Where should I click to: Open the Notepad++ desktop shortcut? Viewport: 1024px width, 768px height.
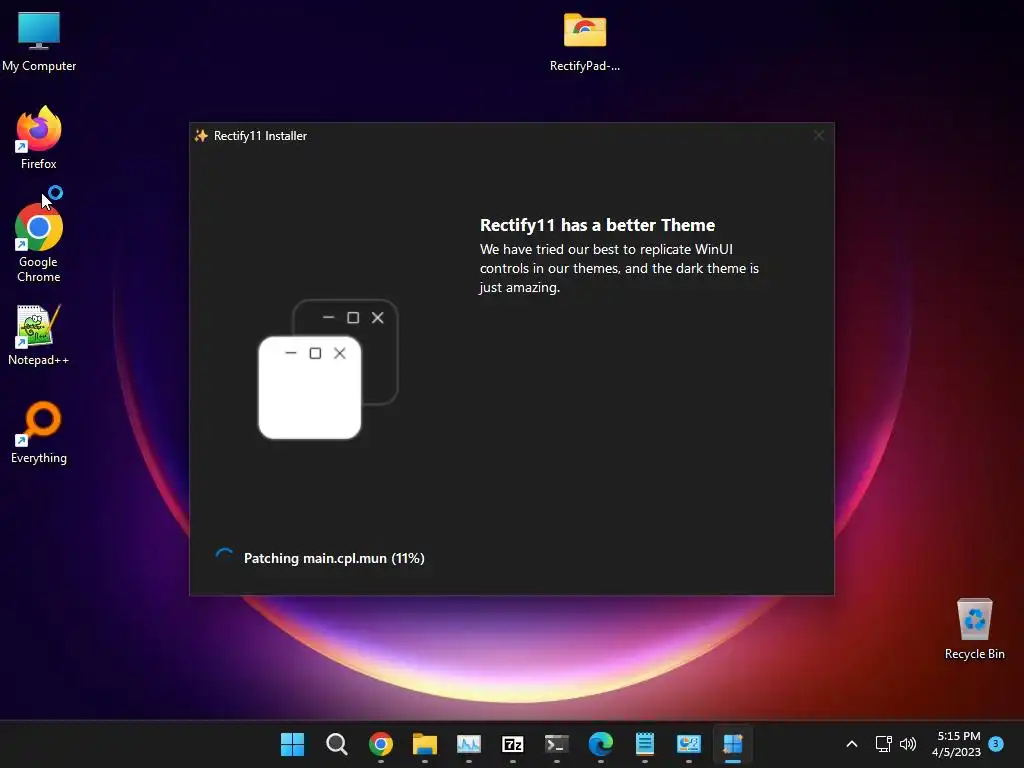39,335
